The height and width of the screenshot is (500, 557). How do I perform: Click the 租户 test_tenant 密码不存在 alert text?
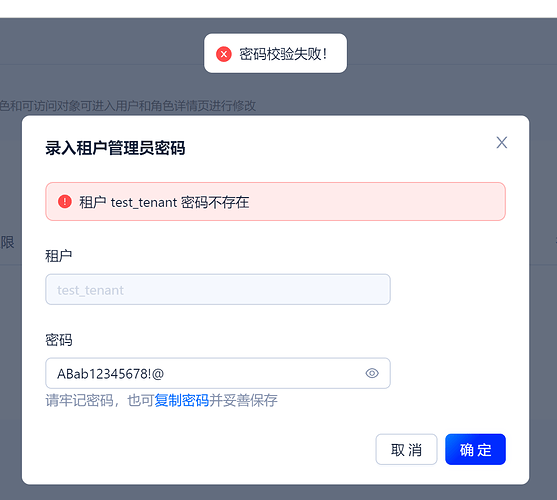(164, 202)
